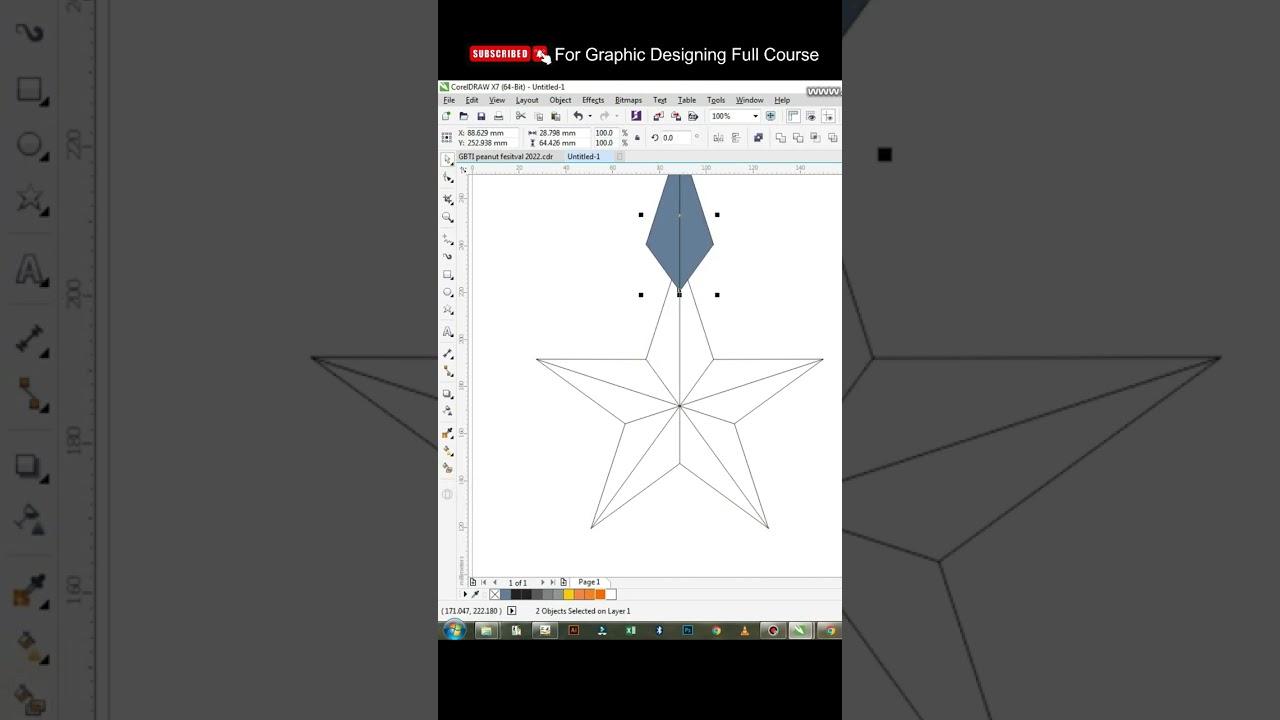Toggle the Lock ratio padlock
This screenshot has height=720, width=1280.
[x=637, y=138]
